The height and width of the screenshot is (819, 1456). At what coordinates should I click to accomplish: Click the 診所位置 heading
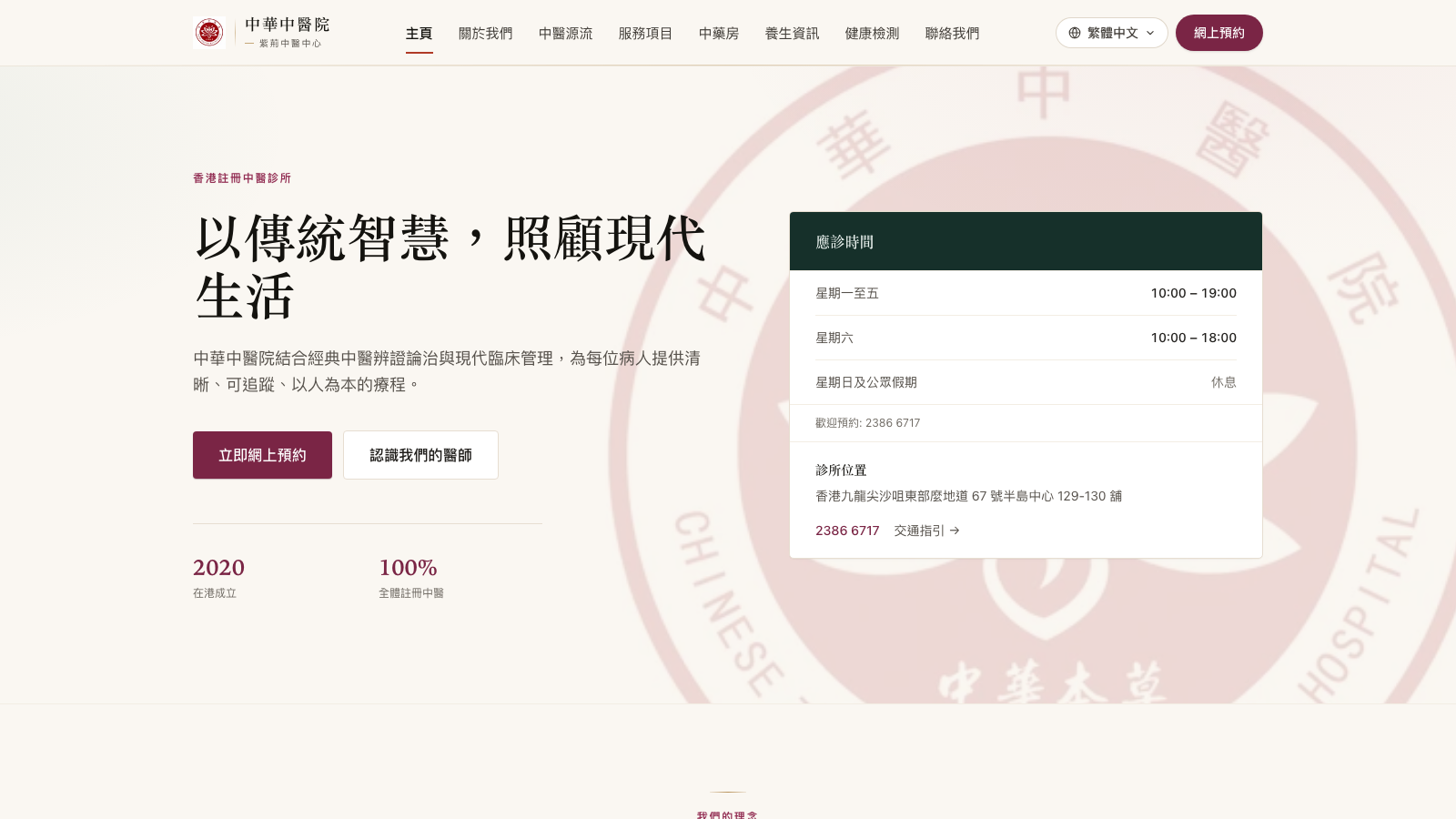tap(841, 470)
